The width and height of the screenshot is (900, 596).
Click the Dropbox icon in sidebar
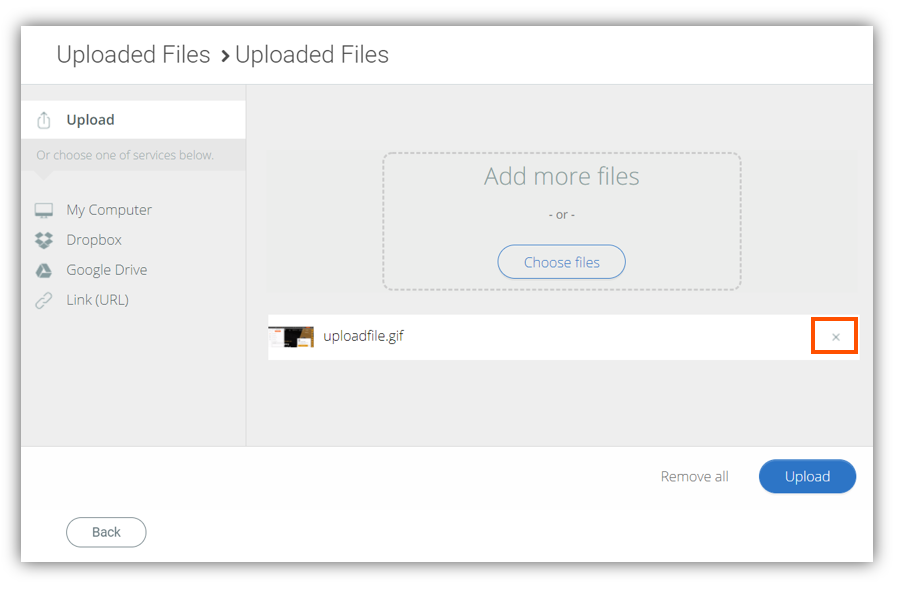tap(44, 239)
